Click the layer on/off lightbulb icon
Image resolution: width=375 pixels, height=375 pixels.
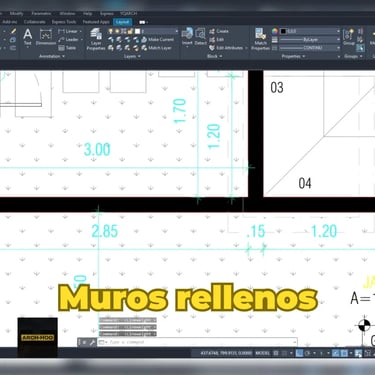pyautogui.click(x=111, y=31)
